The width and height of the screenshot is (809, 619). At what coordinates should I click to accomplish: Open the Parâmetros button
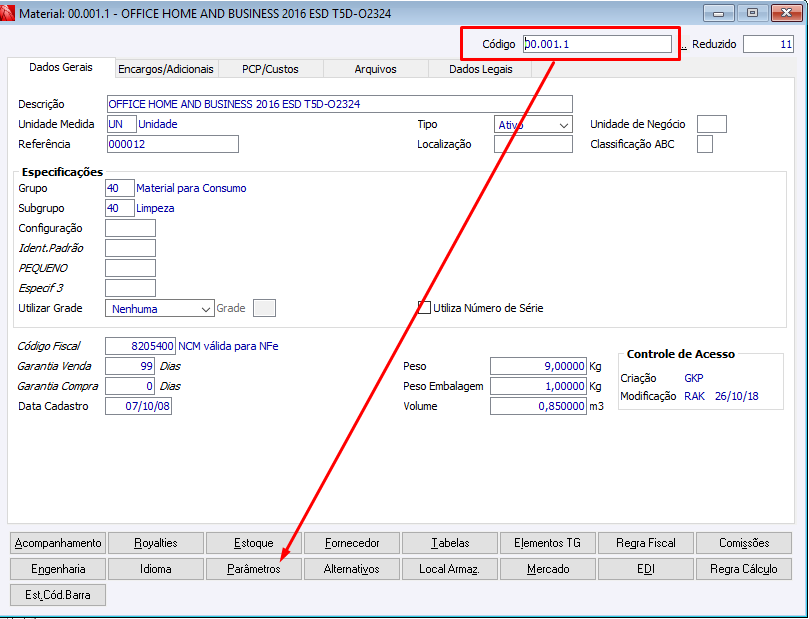(x=254, y=569)
